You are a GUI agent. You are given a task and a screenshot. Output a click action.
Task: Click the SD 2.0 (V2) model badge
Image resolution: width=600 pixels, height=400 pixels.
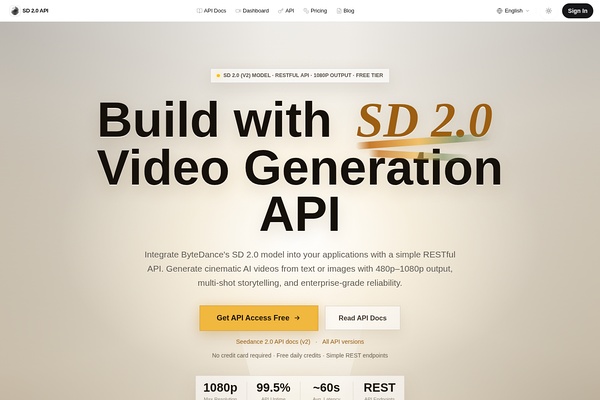[x=300, y=75]
